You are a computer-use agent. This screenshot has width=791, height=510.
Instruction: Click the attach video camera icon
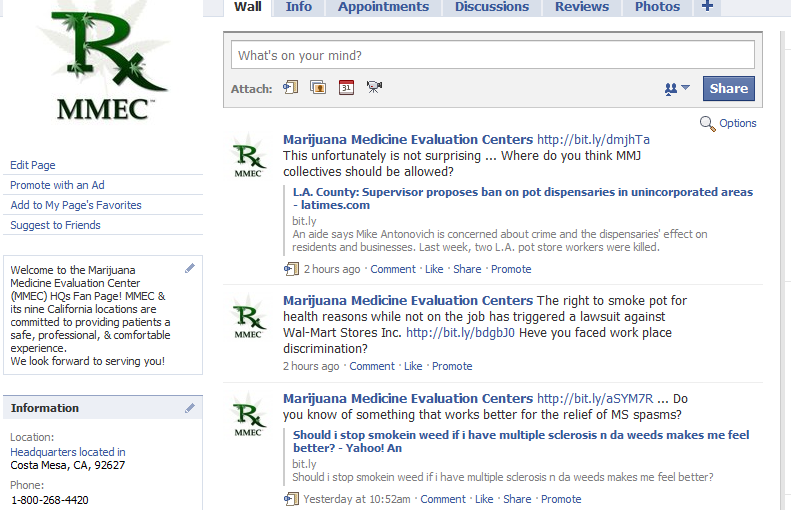(374, 88)
